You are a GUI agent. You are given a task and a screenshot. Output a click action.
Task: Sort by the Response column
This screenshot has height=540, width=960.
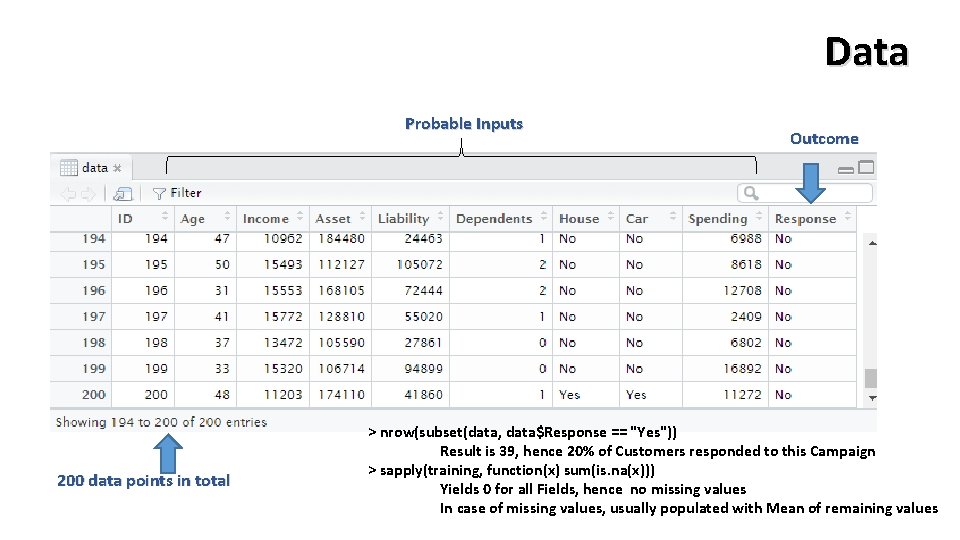pos(812,219)
